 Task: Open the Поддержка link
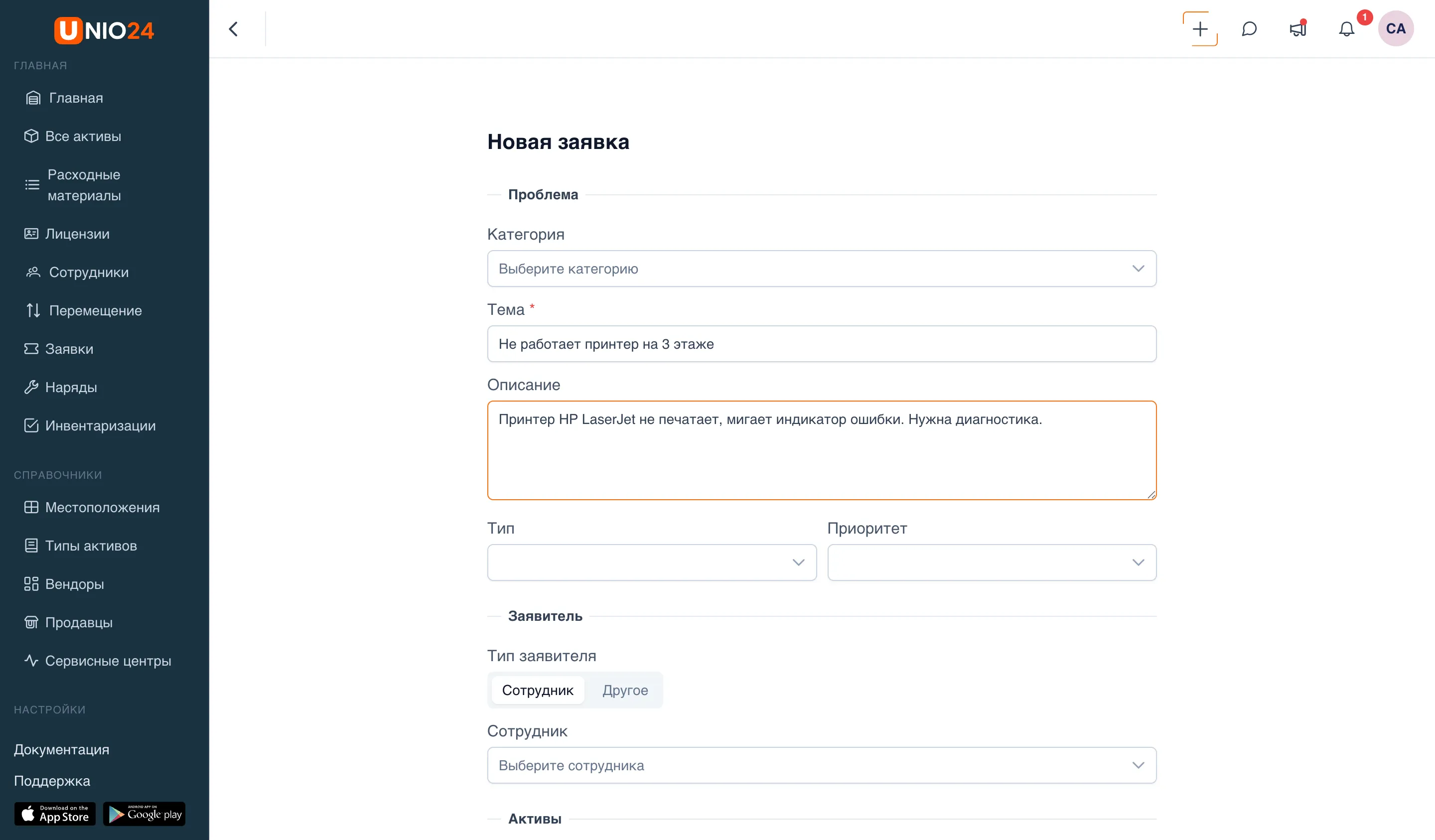52,781
